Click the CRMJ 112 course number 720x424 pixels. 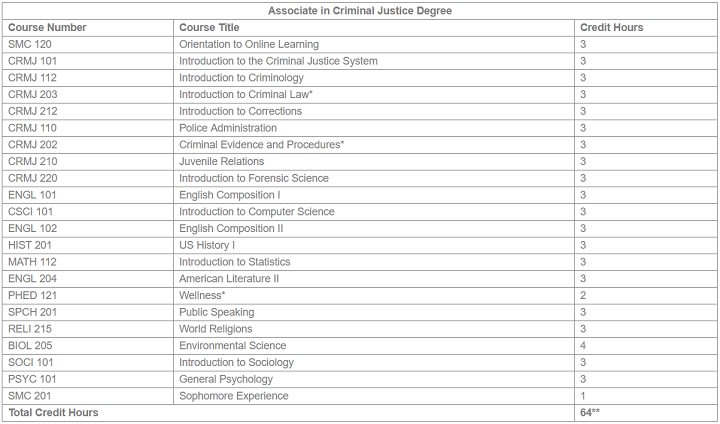32,78
